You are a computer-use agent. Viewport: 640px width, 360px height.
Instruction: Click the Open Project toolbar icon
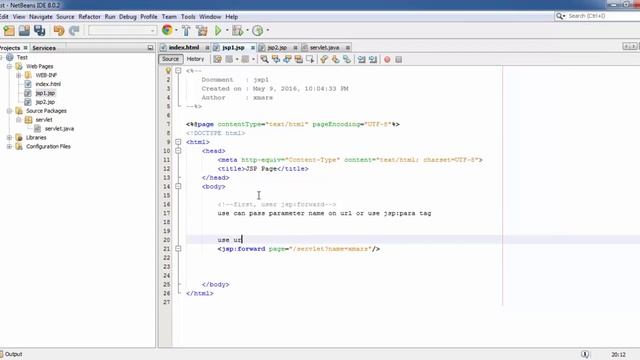[24, 31]
